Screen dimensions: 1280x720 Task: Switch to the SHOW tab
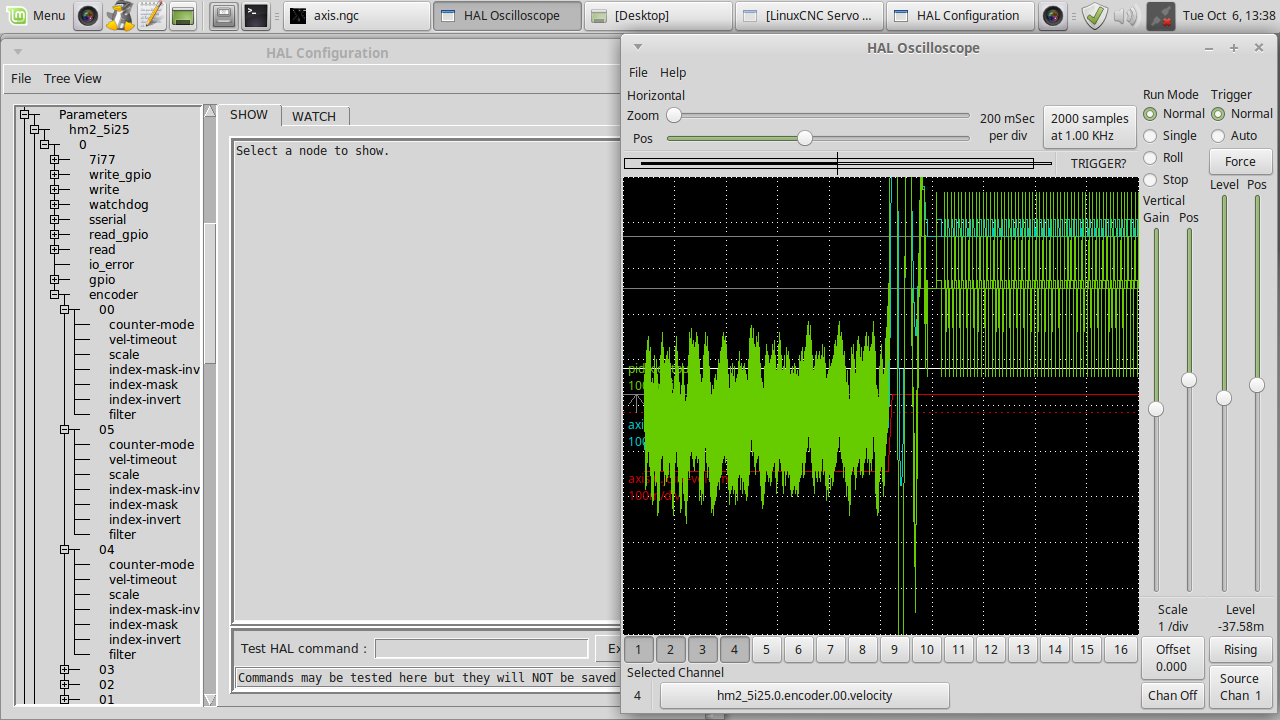tap(249, 115)
